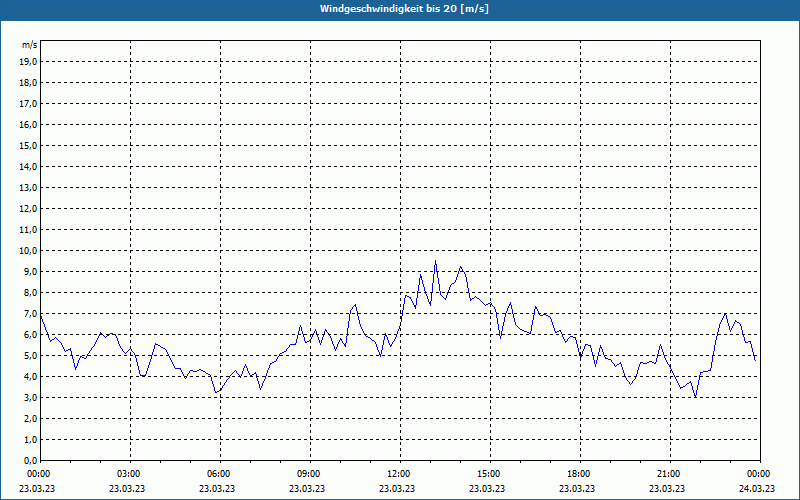Viewport: 800px width, 500px height.
Task: Select the m/s unit label on y-axis
Action: [30, 45]
